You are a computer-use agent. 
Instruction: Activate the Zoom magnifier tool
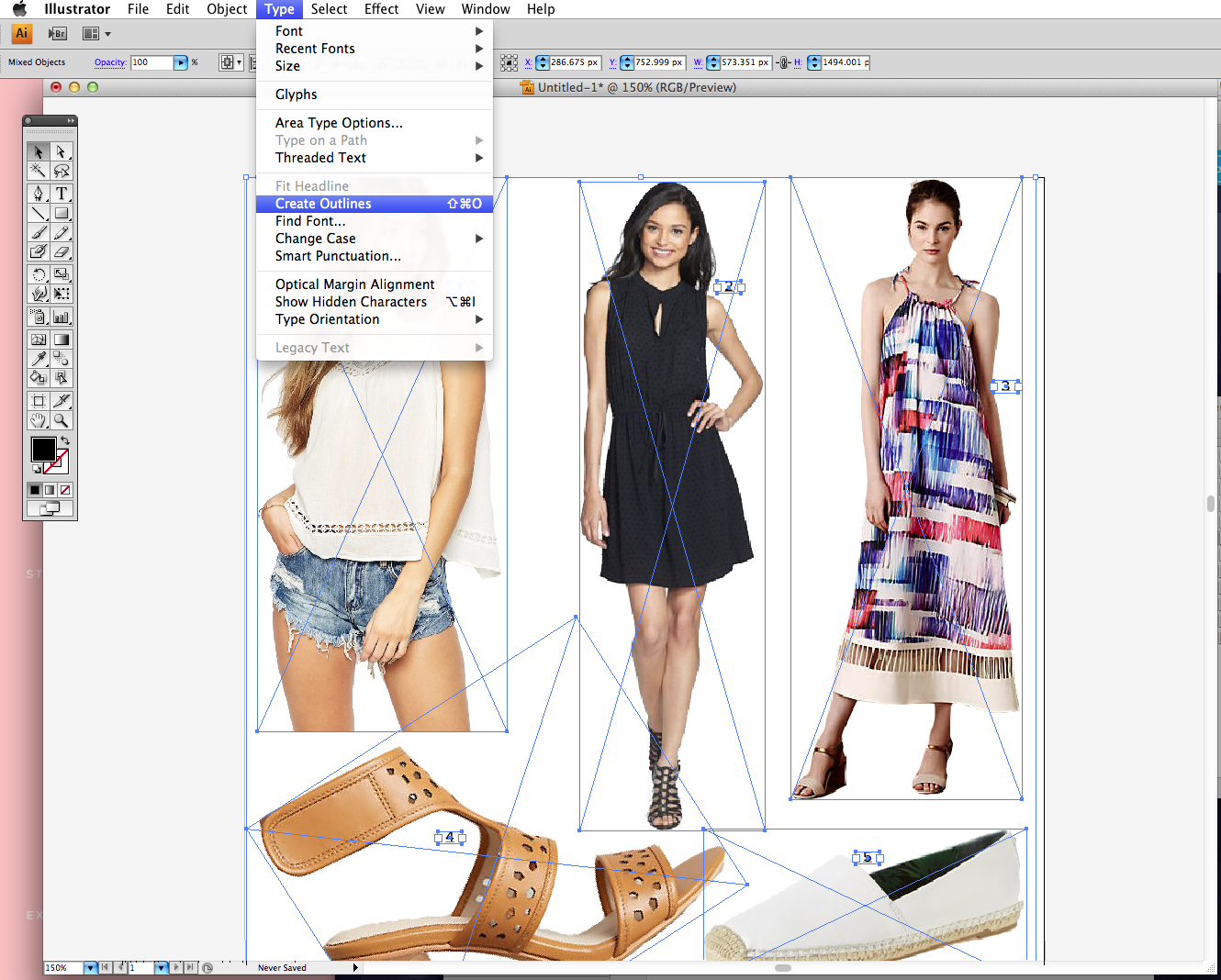click(x=62, y=420)
